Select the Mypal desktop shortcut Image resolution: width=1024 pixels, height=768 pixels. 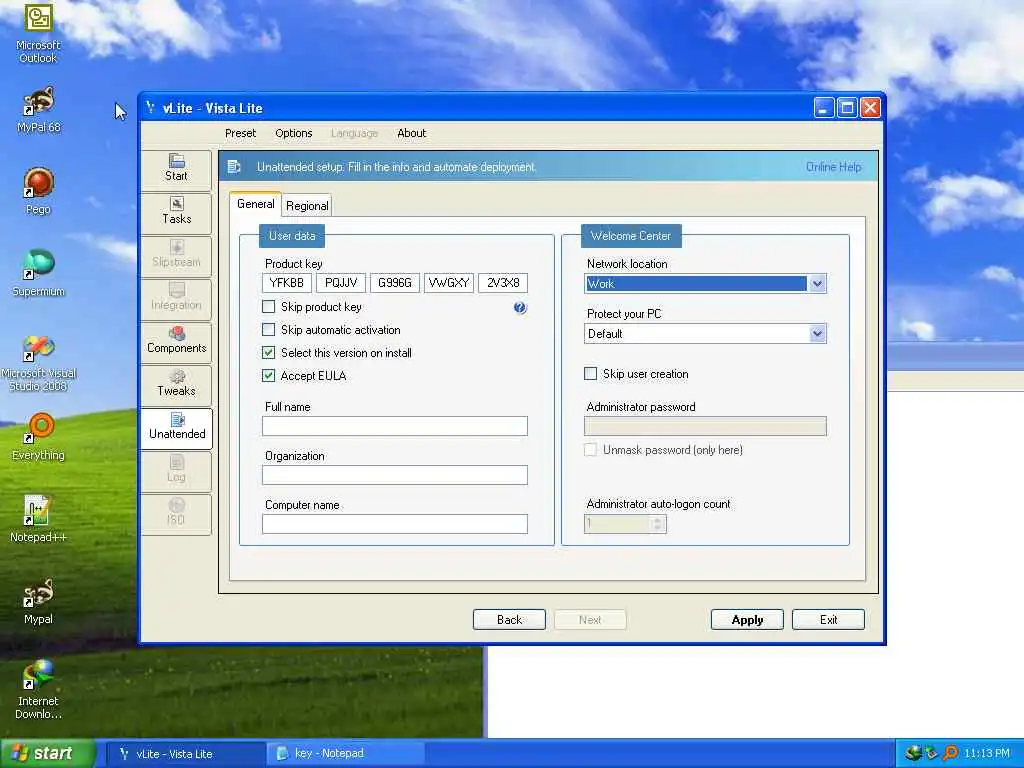(x=38, y=602)
